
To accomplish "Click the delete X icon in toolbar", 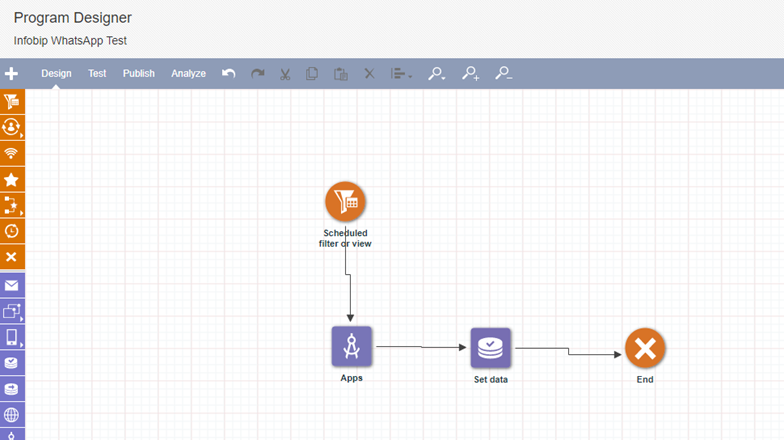I will point(369,74).
